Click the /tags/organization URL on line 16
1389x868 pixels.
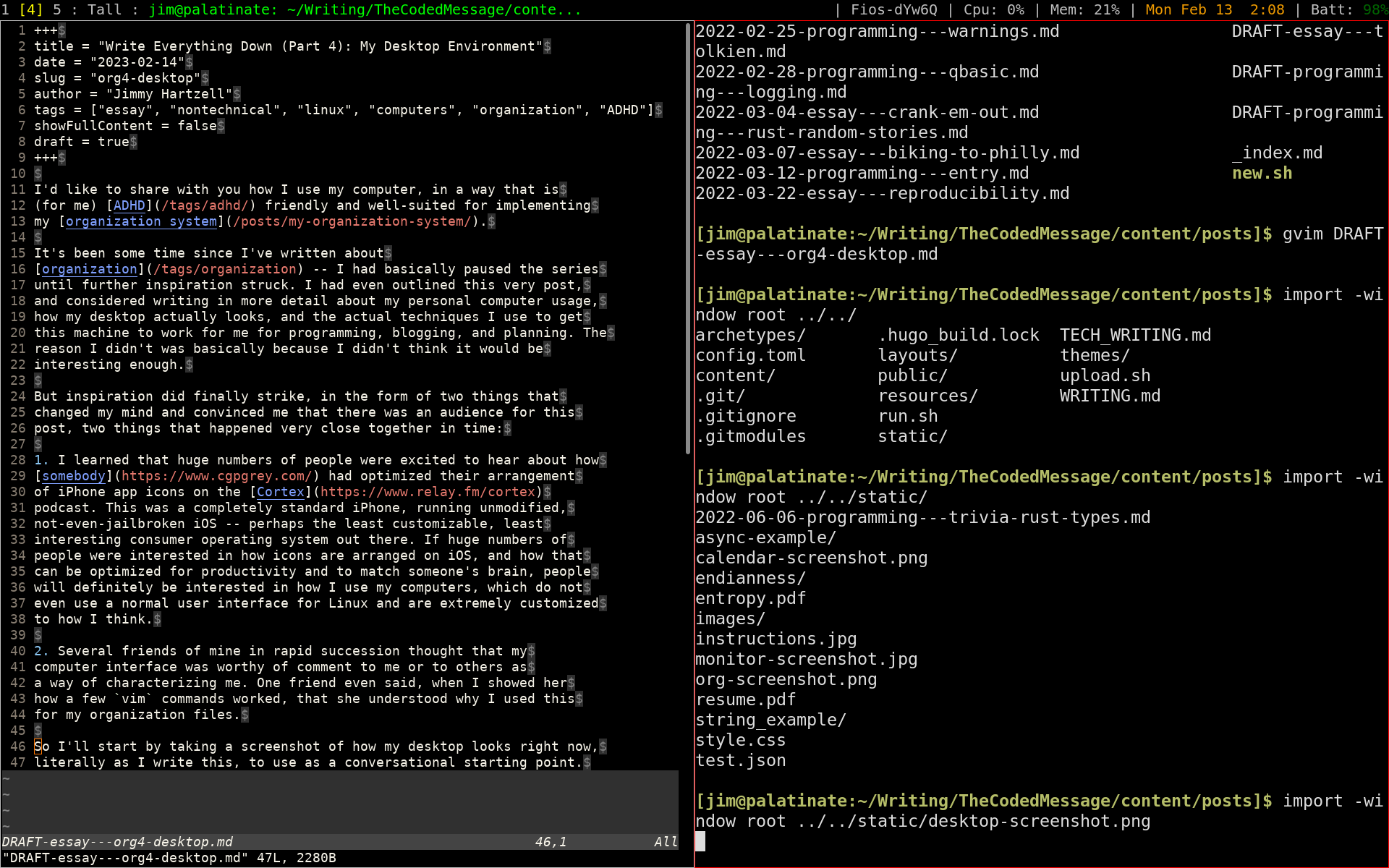click(x=225, y=269)
